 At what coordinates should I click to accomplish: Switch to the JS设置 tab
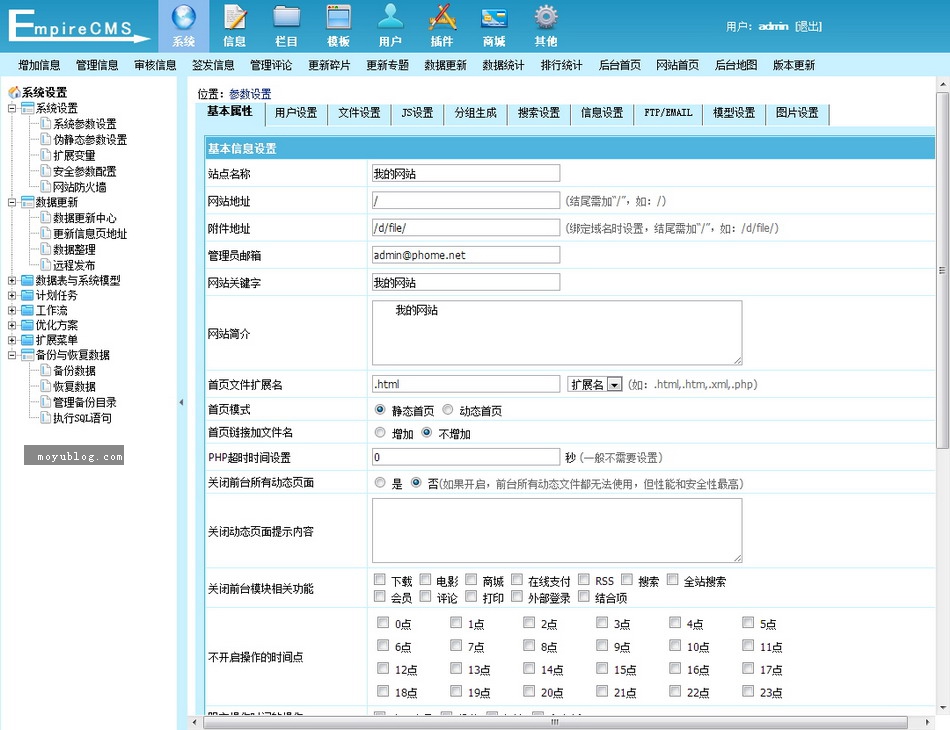(417, 113)
